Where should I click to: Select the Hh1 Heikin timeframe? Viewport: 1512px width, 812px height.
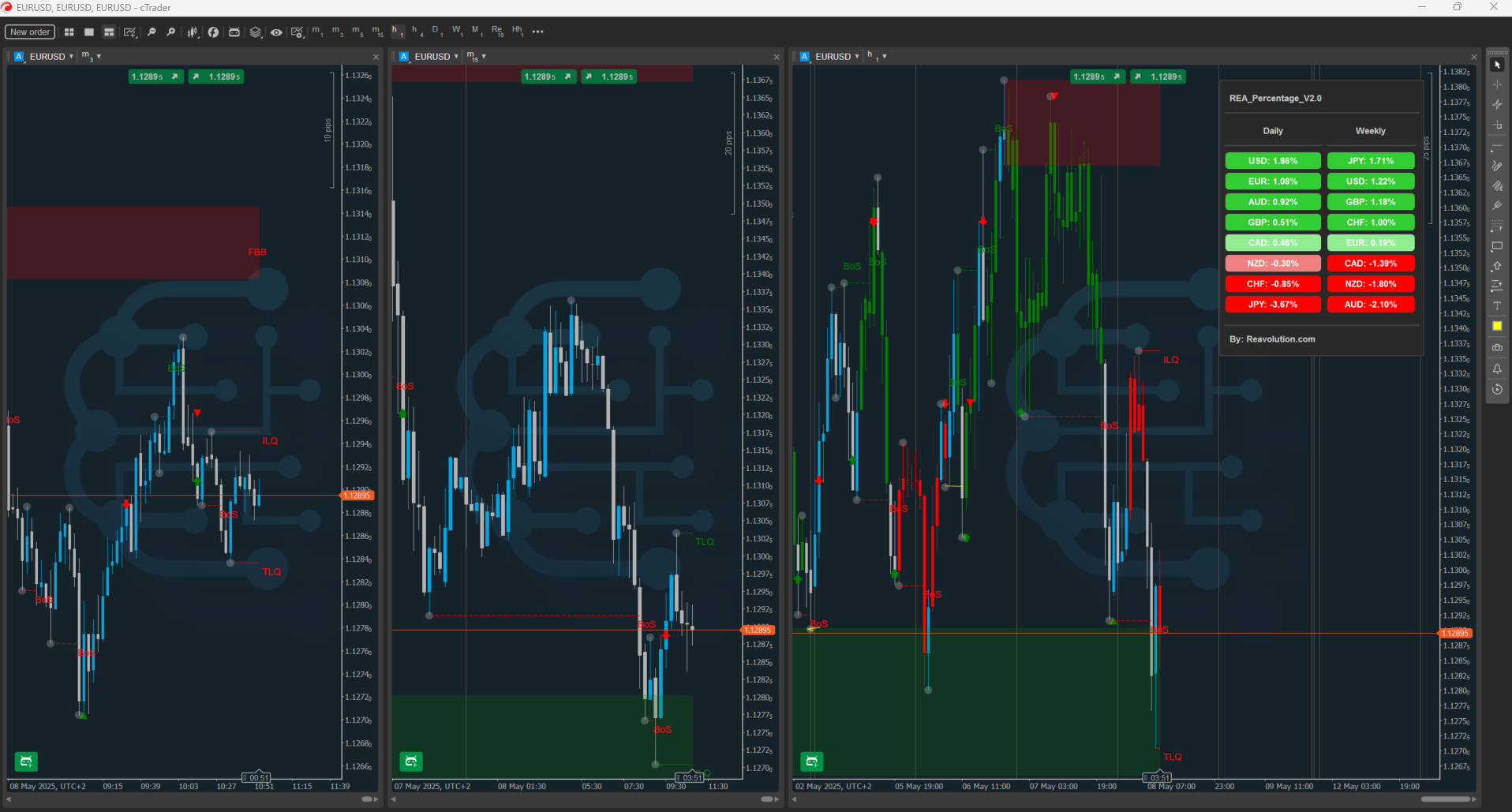pos(518,32)
